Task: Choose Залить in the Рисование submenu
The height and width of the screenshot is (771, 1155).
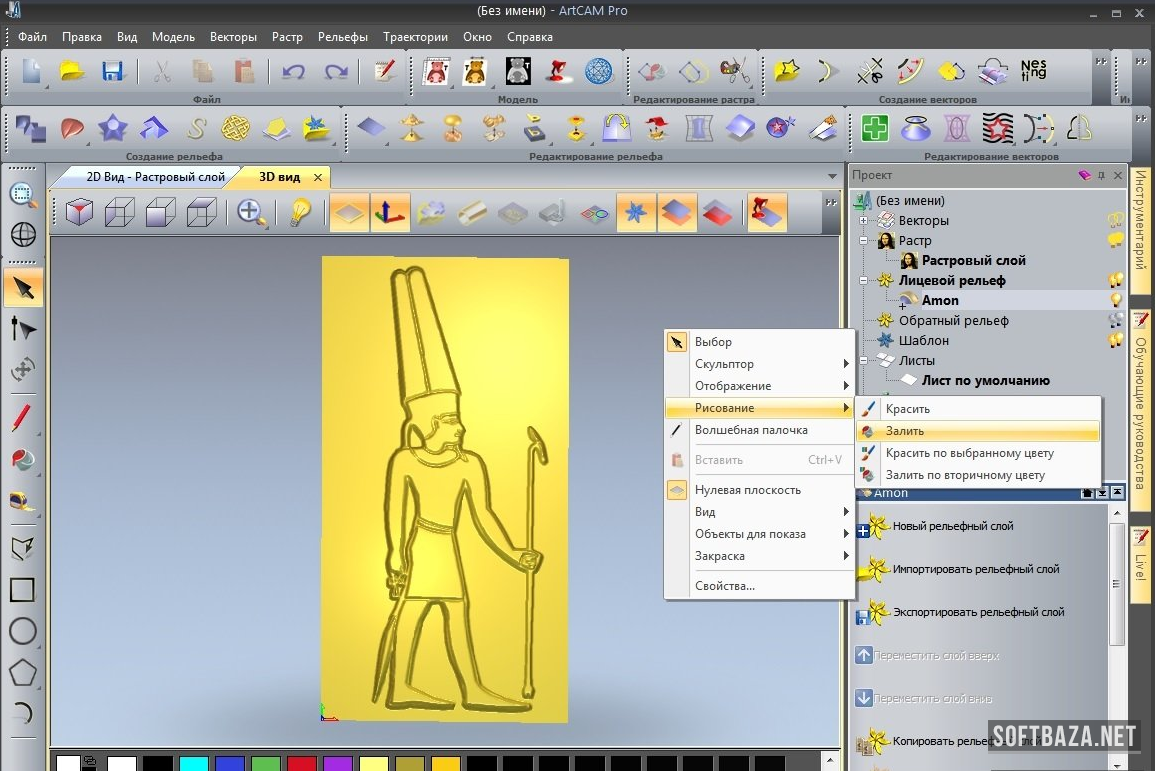Action: (x=904, y=431)
